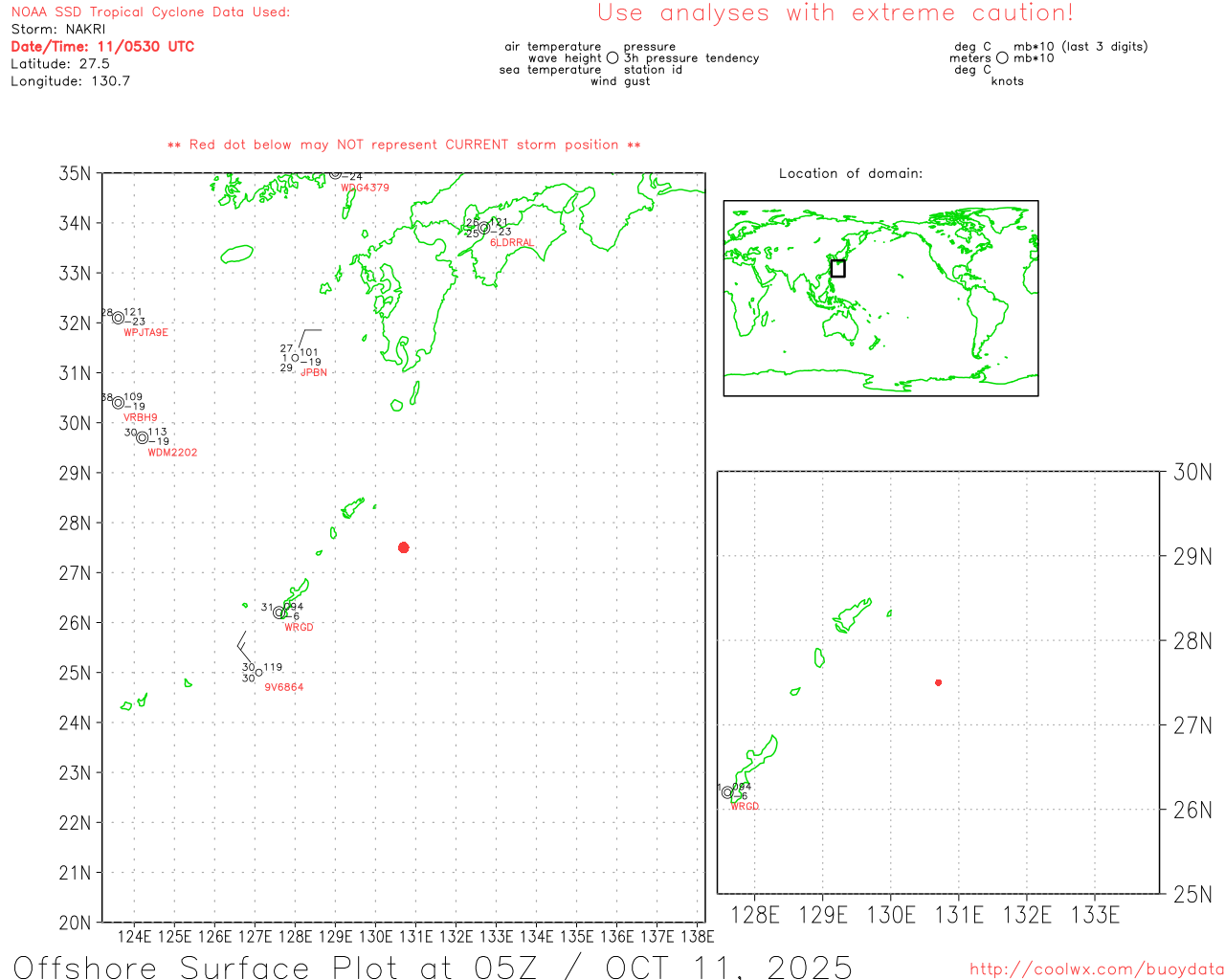Click the VRBH9 station circle
1225x980 pixels.
click(118, 403)
